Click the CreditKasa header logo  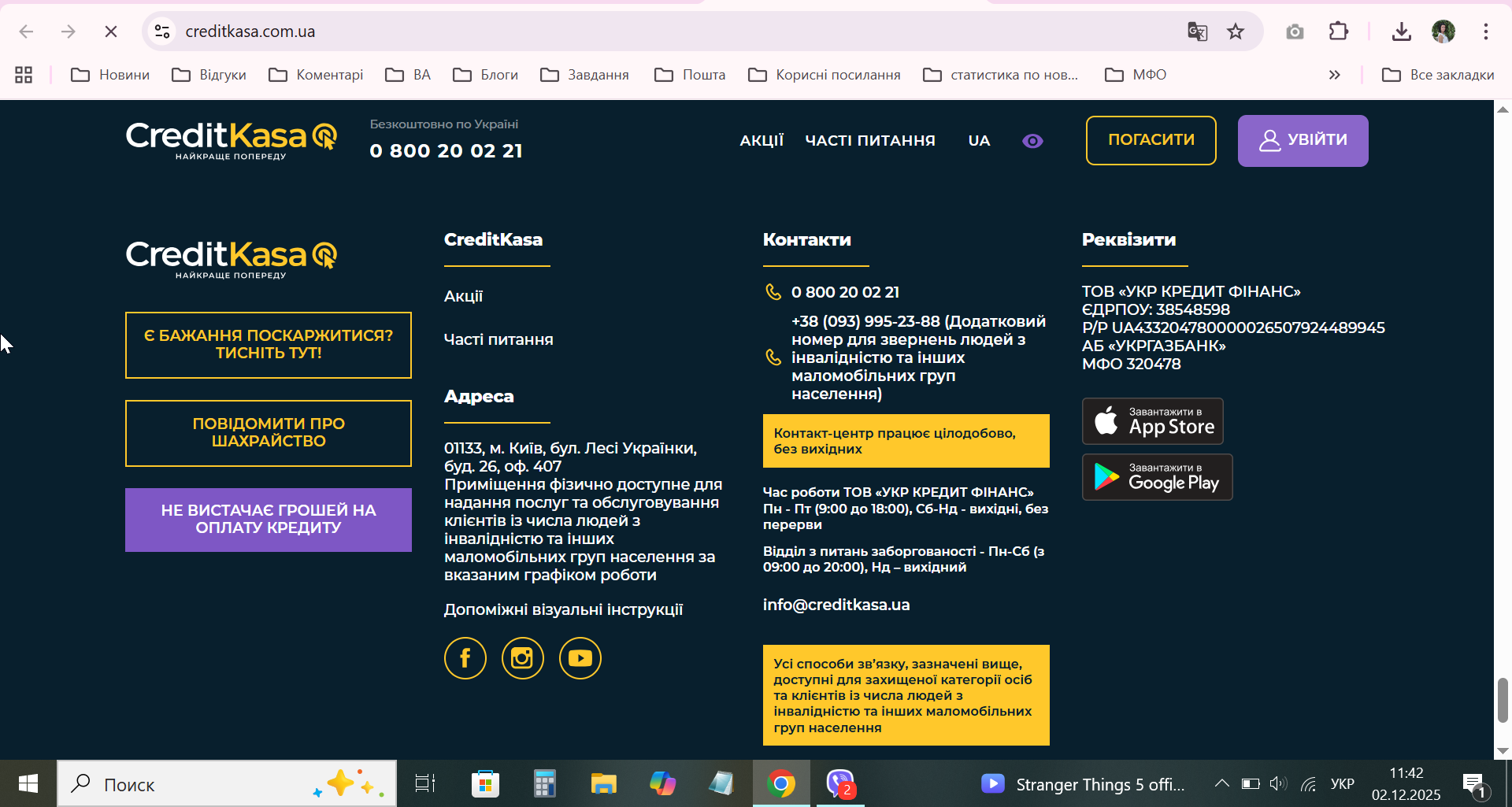click(232, 141)
